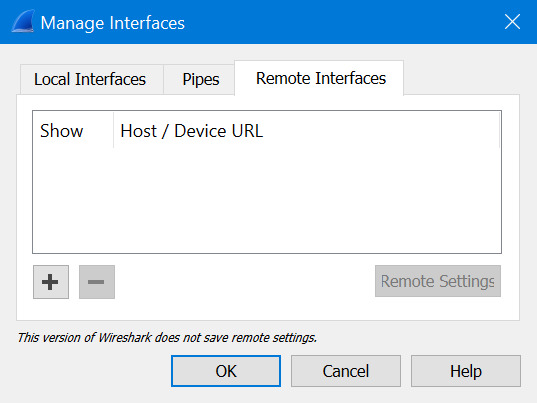Open the Pipes tab
537x403 pixels.
tap(200, 79)
